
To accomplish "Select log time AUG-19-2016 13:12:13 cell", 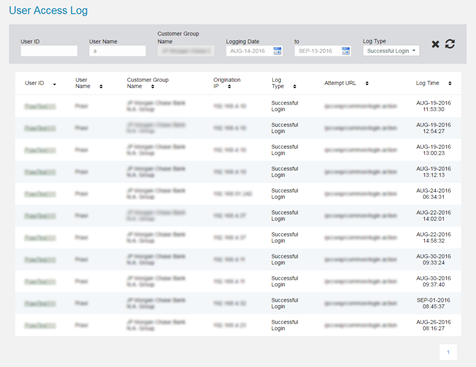I will (433, 172).
